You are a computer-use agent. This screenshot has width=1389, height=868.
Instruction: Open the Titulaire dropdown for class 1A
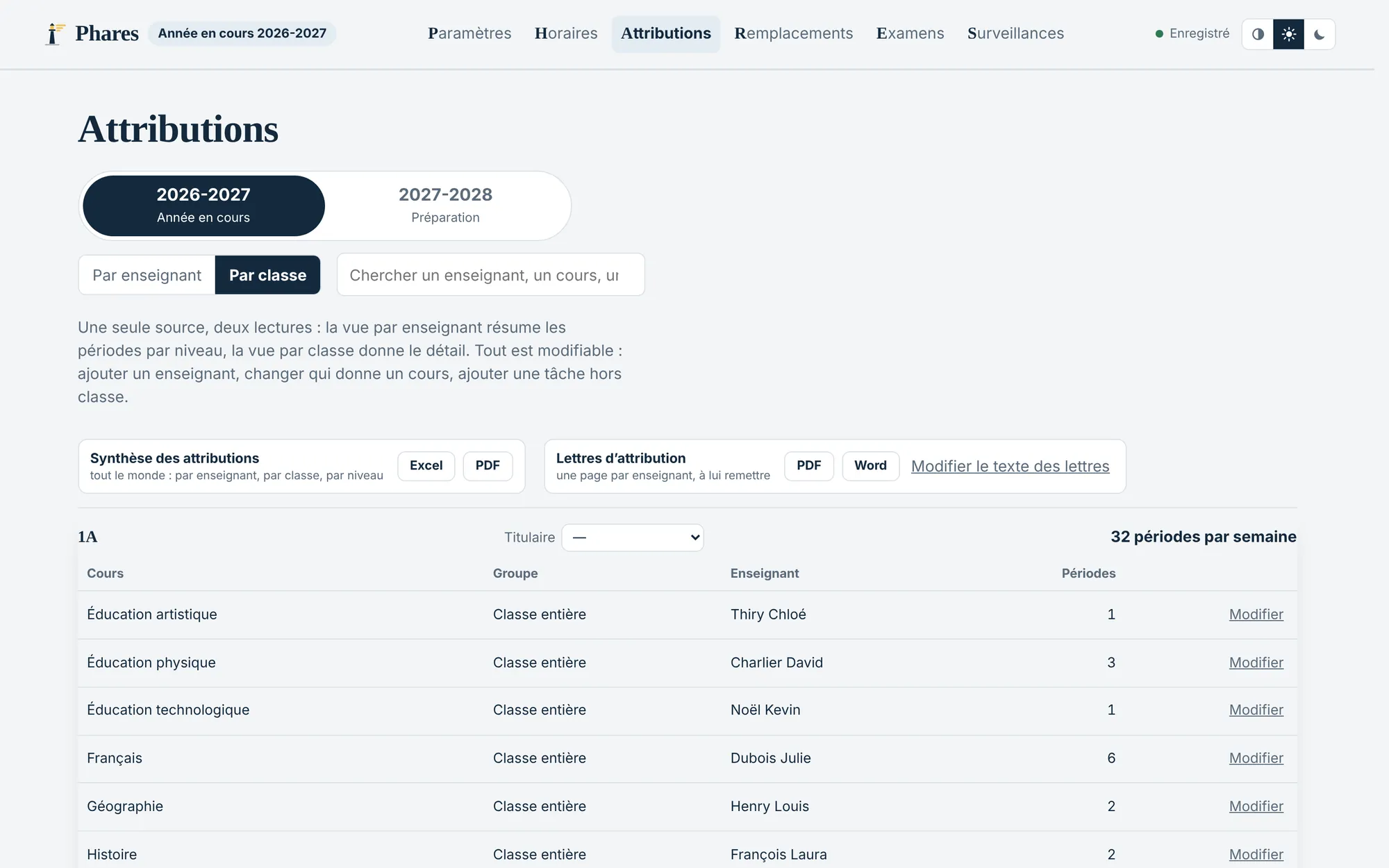click(x=632, y=537)
